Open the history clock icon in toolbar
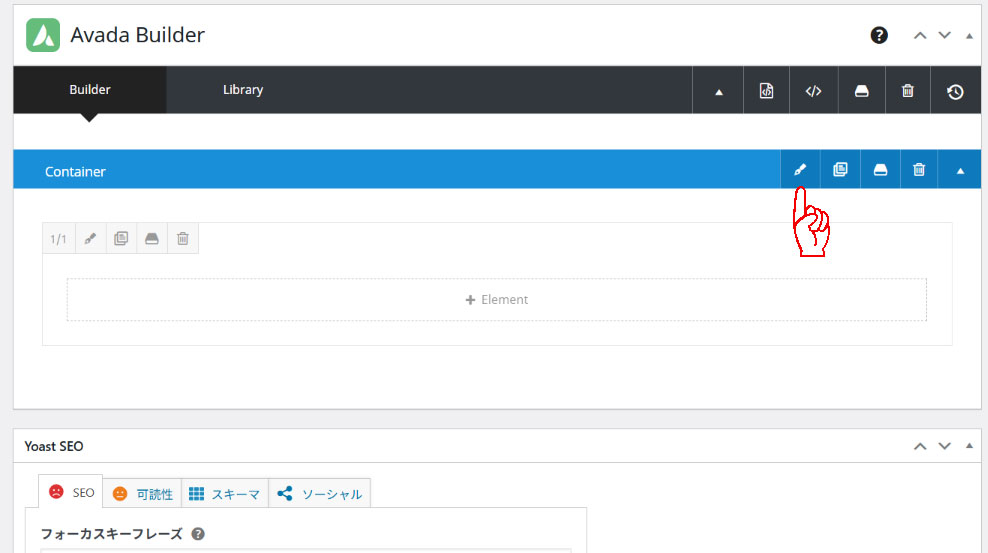 [x=955, y=91]
